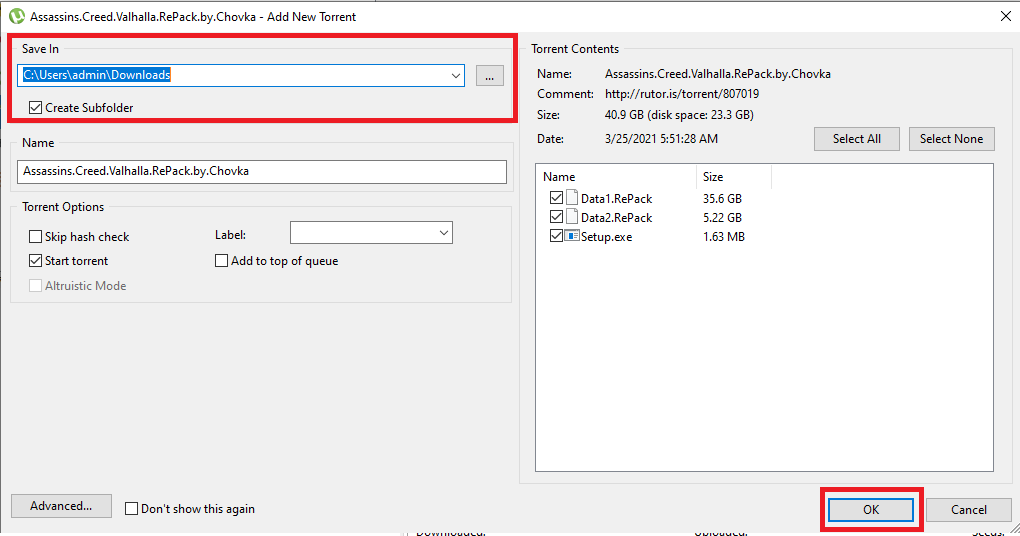This screenshot has width=1020, height=536.
Task: Click the Data1.RePack file name
Action: (616, 198)
